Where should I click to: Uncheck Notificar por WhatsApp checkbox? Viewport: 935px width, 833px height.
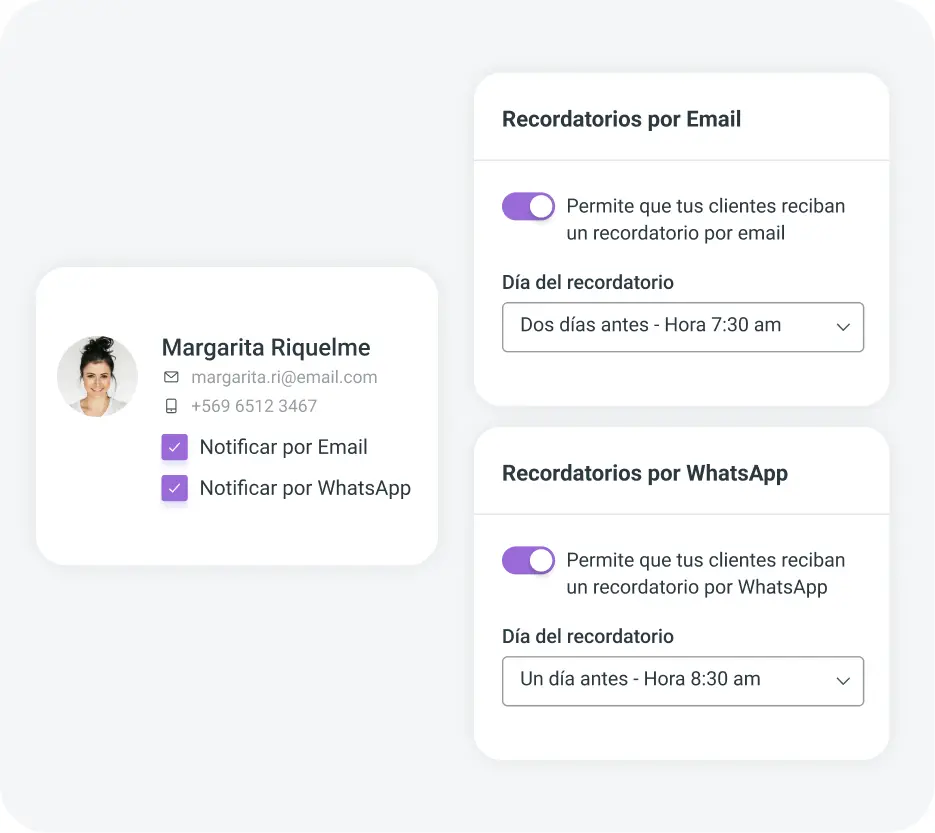175,488
